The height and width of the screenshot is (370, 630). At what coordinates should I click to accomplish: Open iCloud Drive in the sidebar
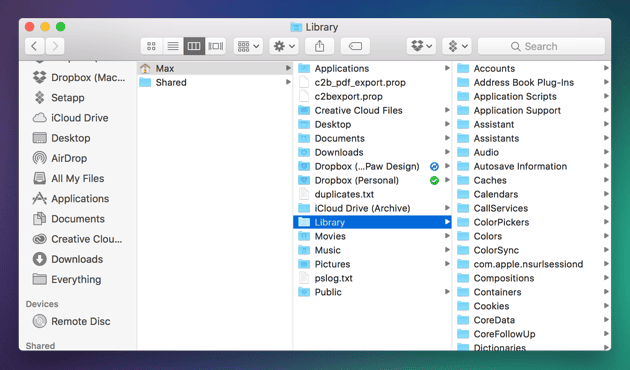70,118
